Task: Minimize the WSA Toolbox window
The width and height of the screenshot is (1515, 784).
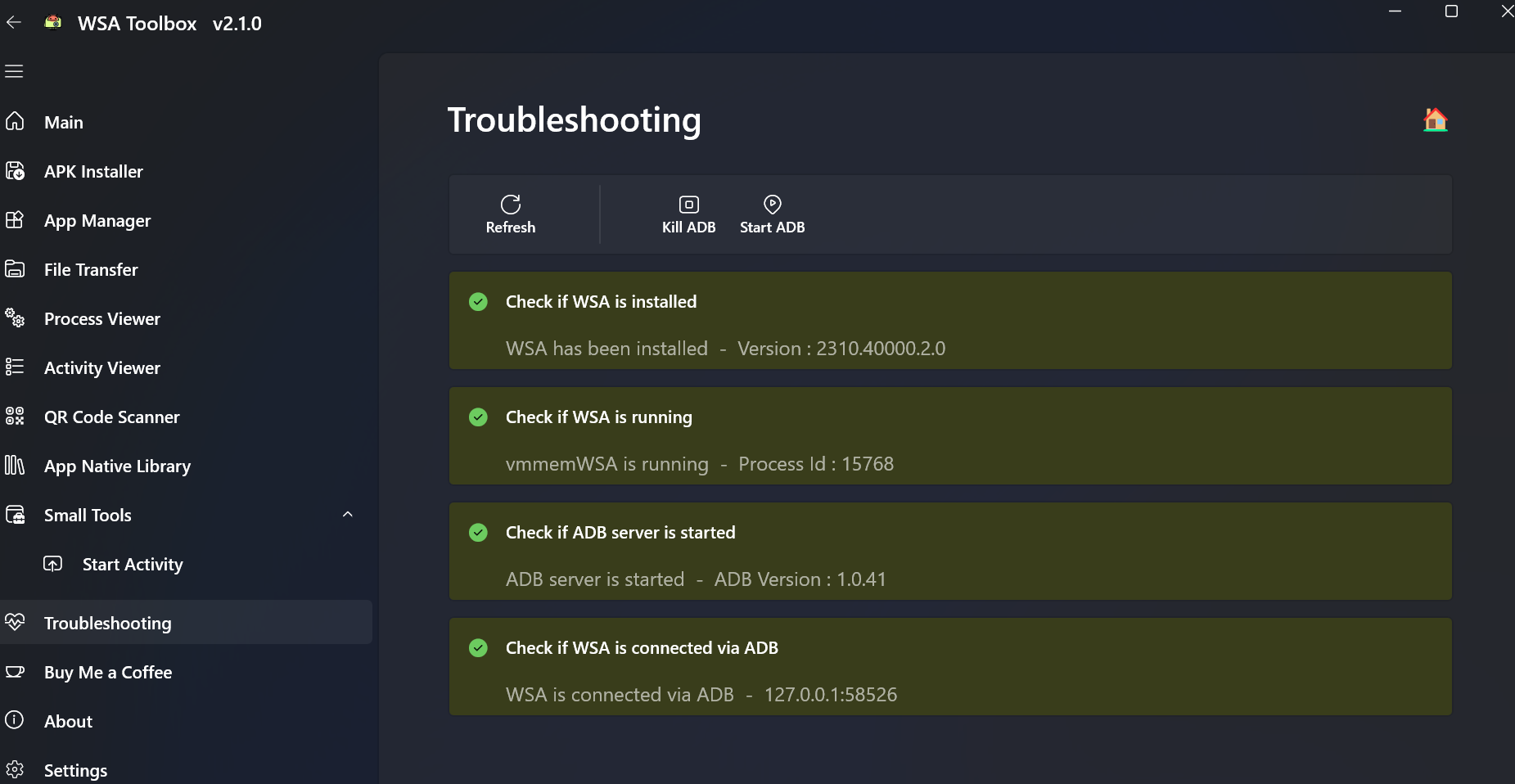Action: pos(1396,11)
